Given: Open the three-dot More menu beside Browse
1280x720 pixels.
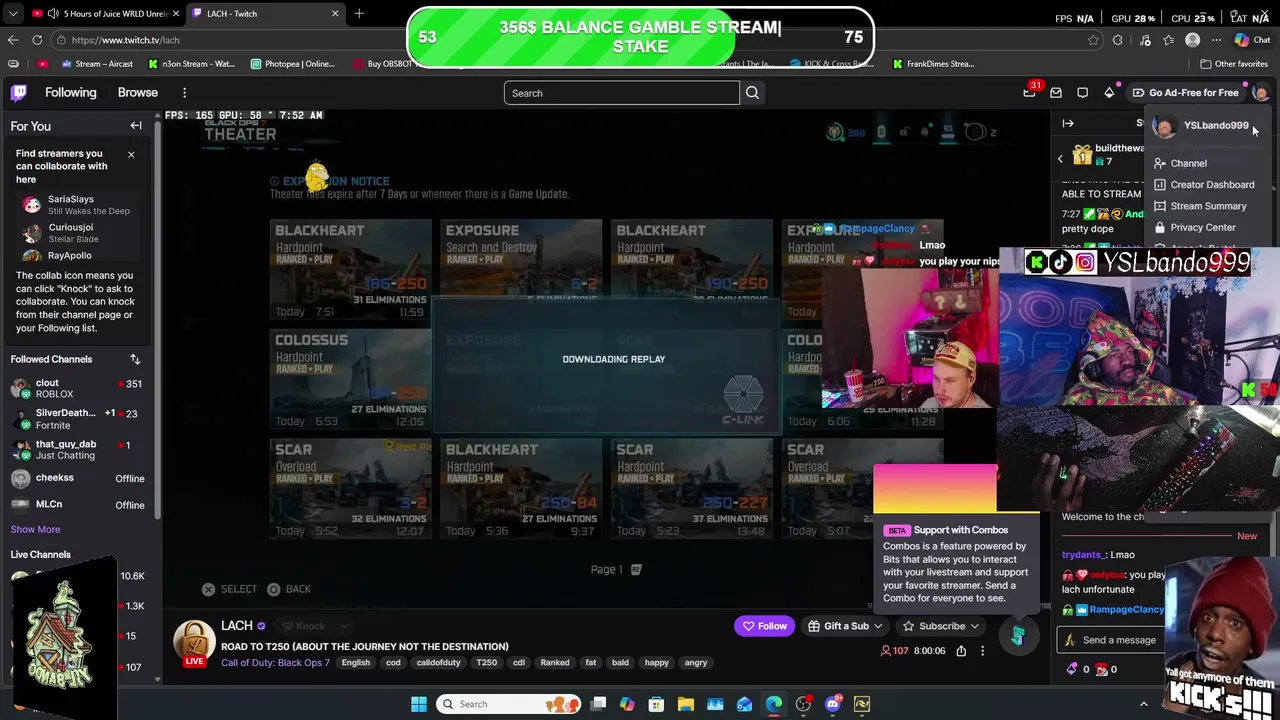Looking at the screenshot, I should (x=184, y=93).
